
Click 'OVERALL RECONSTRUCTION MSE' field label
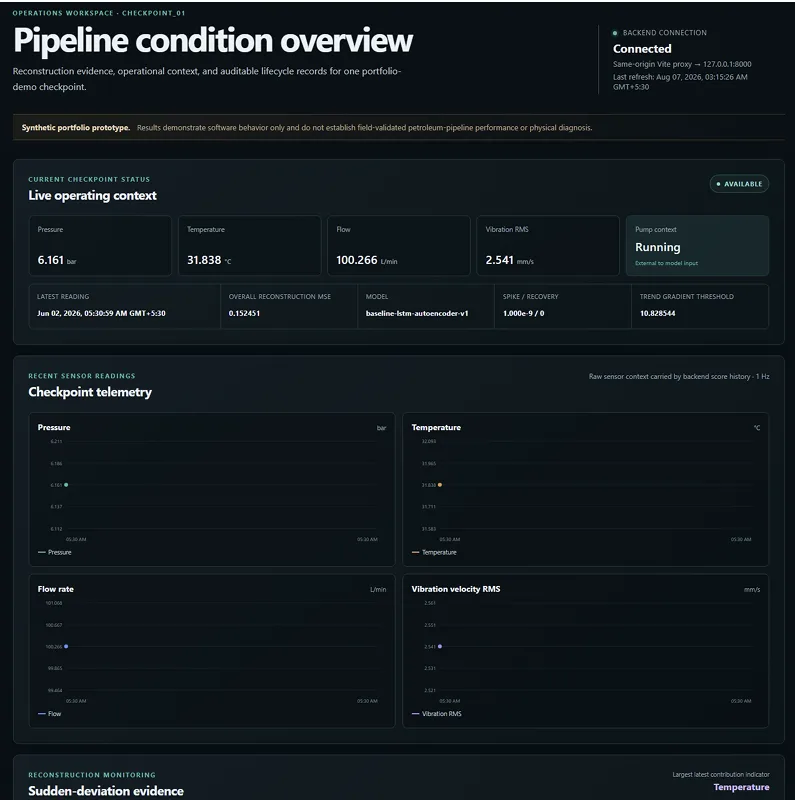point(280,296)
